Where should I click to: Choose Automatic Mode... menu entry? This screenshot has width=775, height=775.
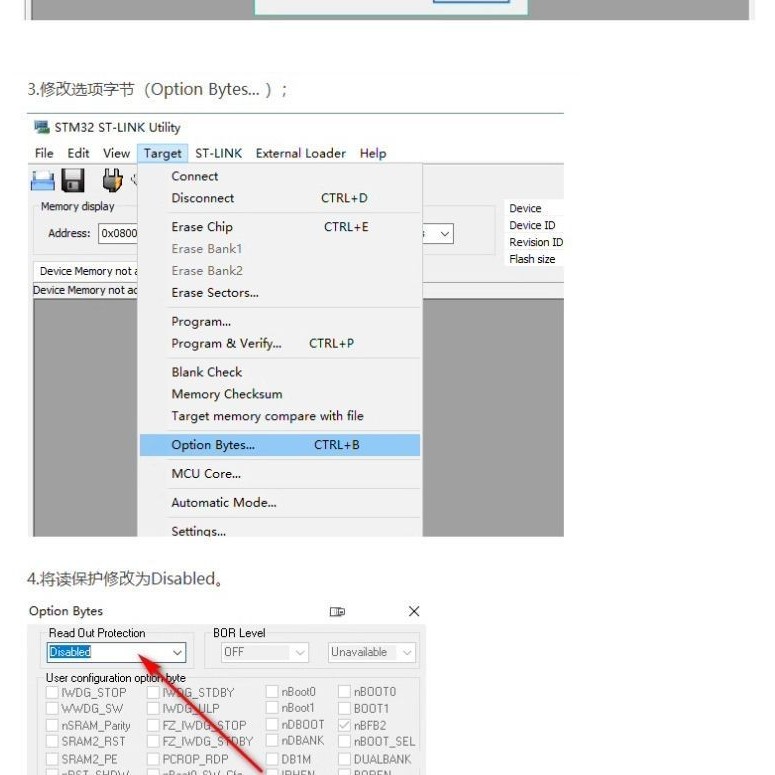280,503
